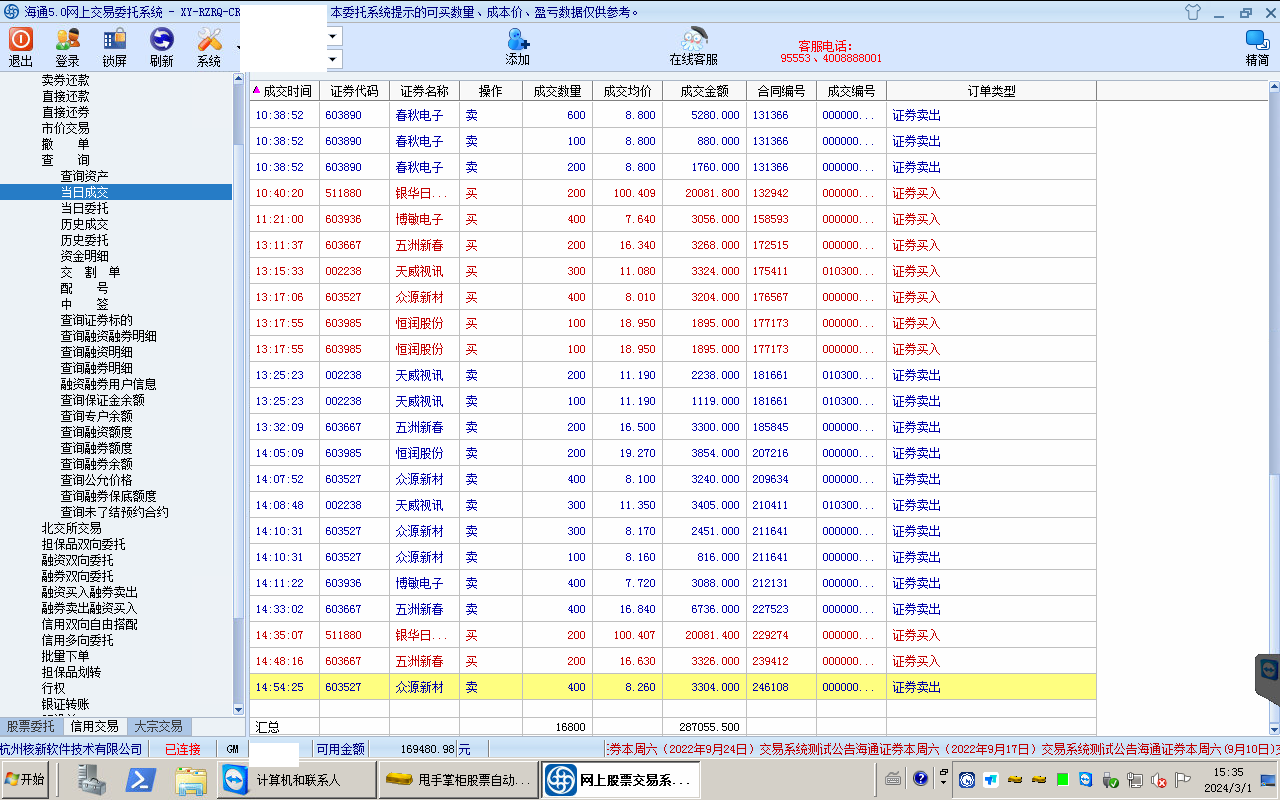Open the lower account dropdown in toolbar
Viewport: 1280px width, 800px height.
[334, 59]
